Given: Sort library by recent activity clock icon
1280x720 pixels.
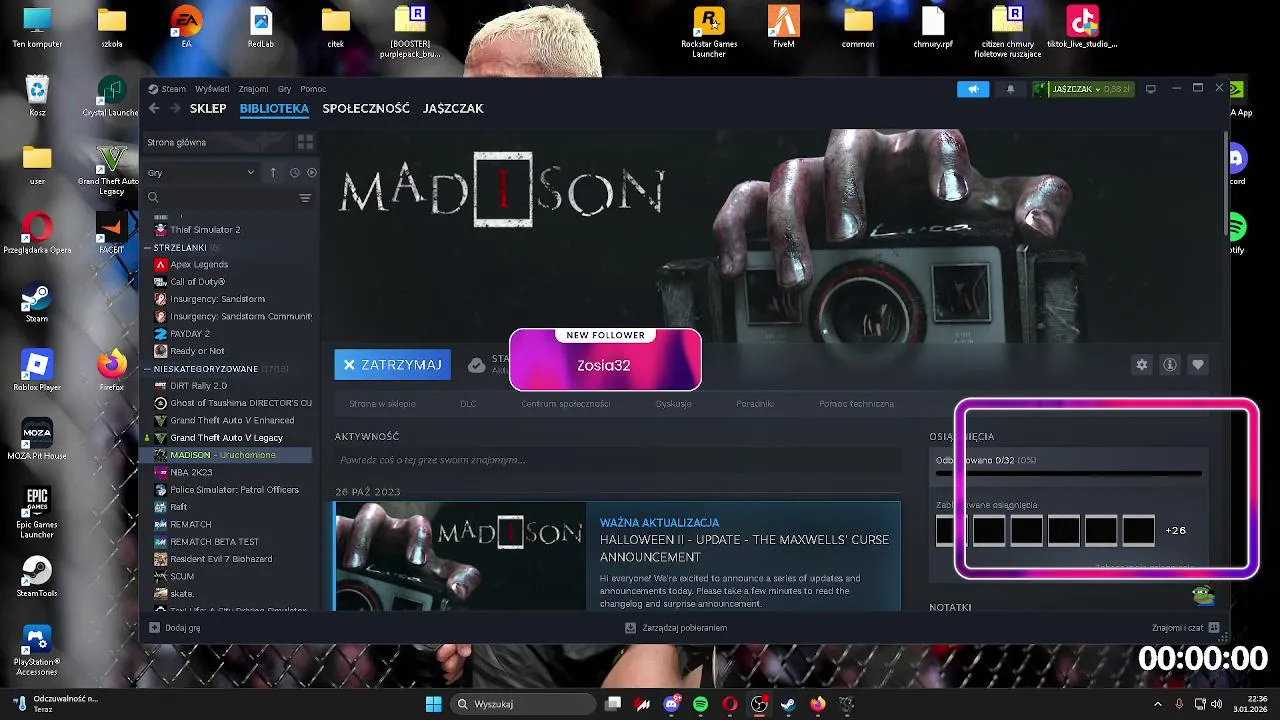Looking at the screenshot, I should pos(295,172).
